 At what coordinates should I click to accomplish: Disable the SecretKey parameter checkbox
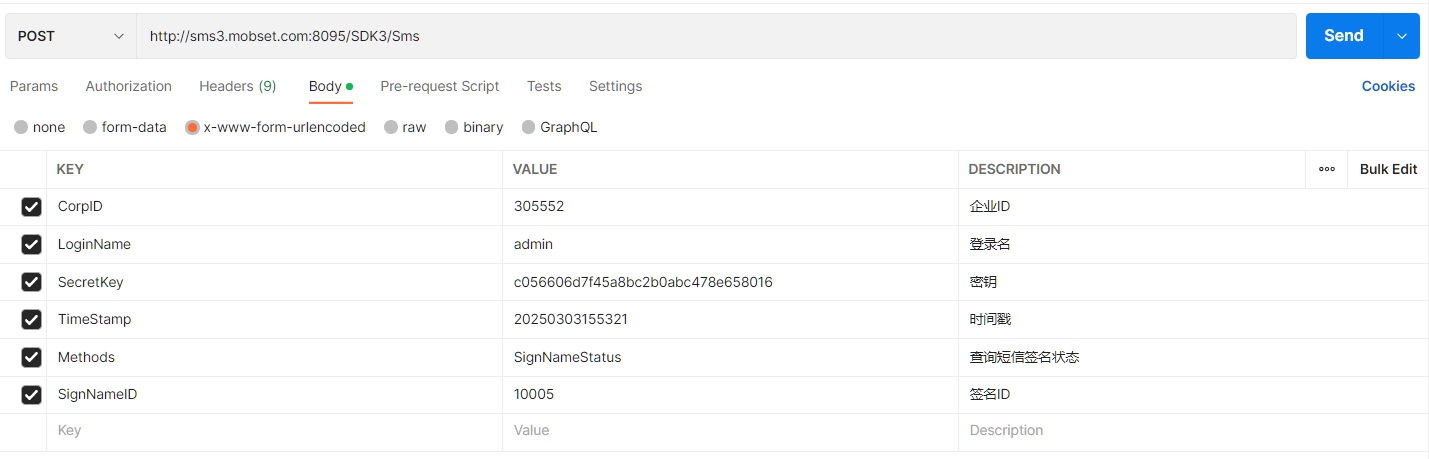(x=31, y=282)
